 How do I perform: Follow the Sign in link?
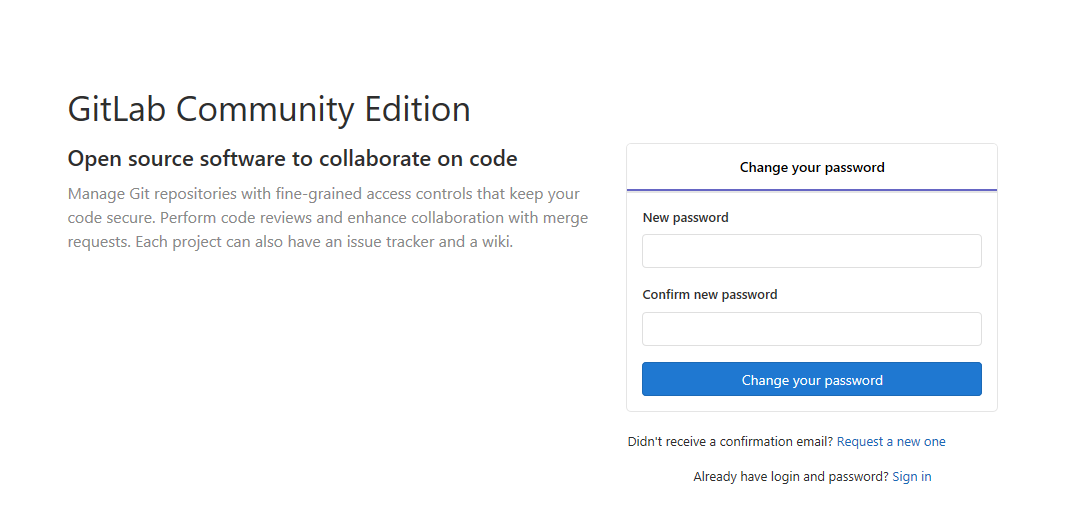(911, 476)
